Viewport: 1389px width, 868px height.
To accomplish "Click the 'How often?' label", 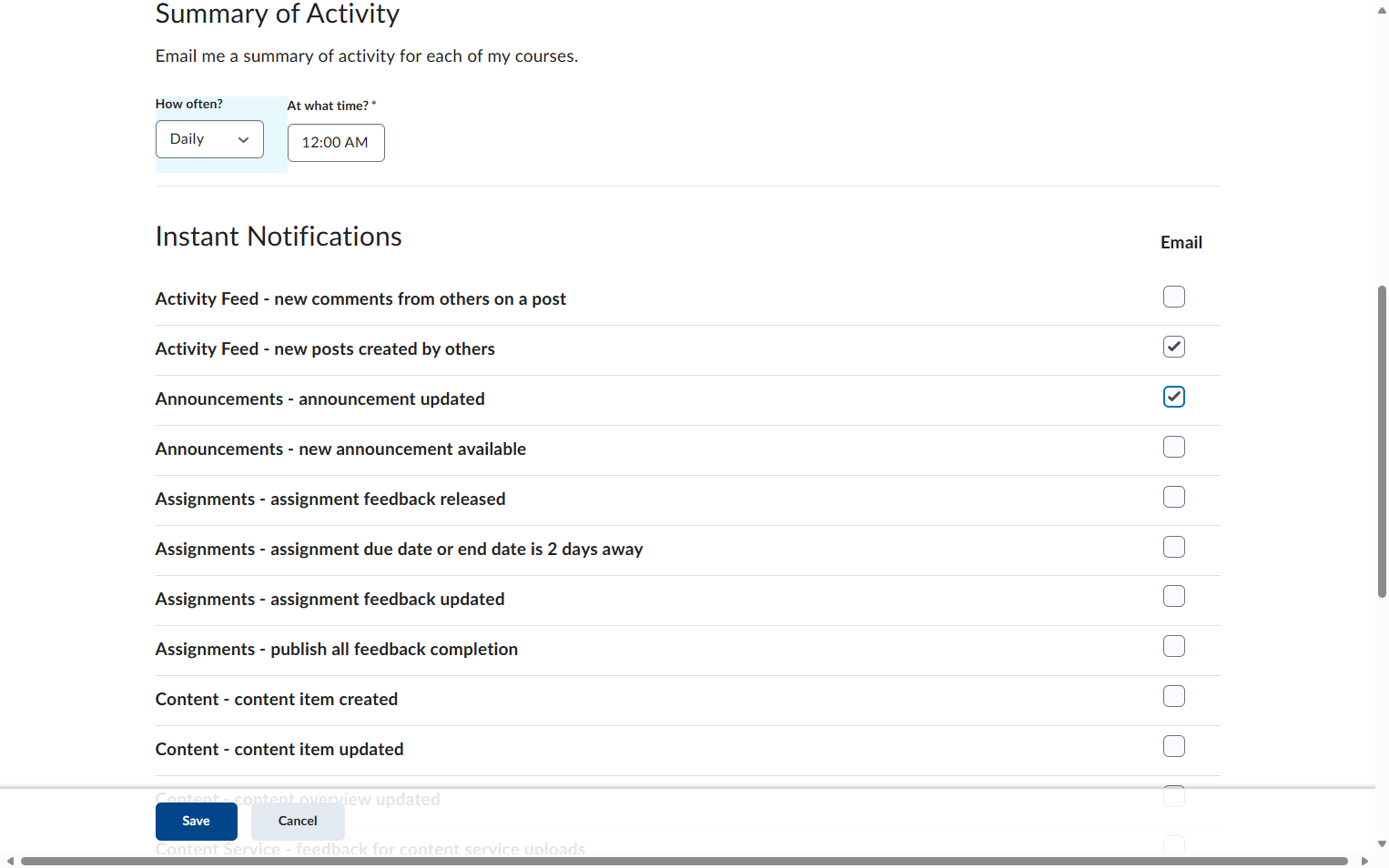I will click(189, 105).
